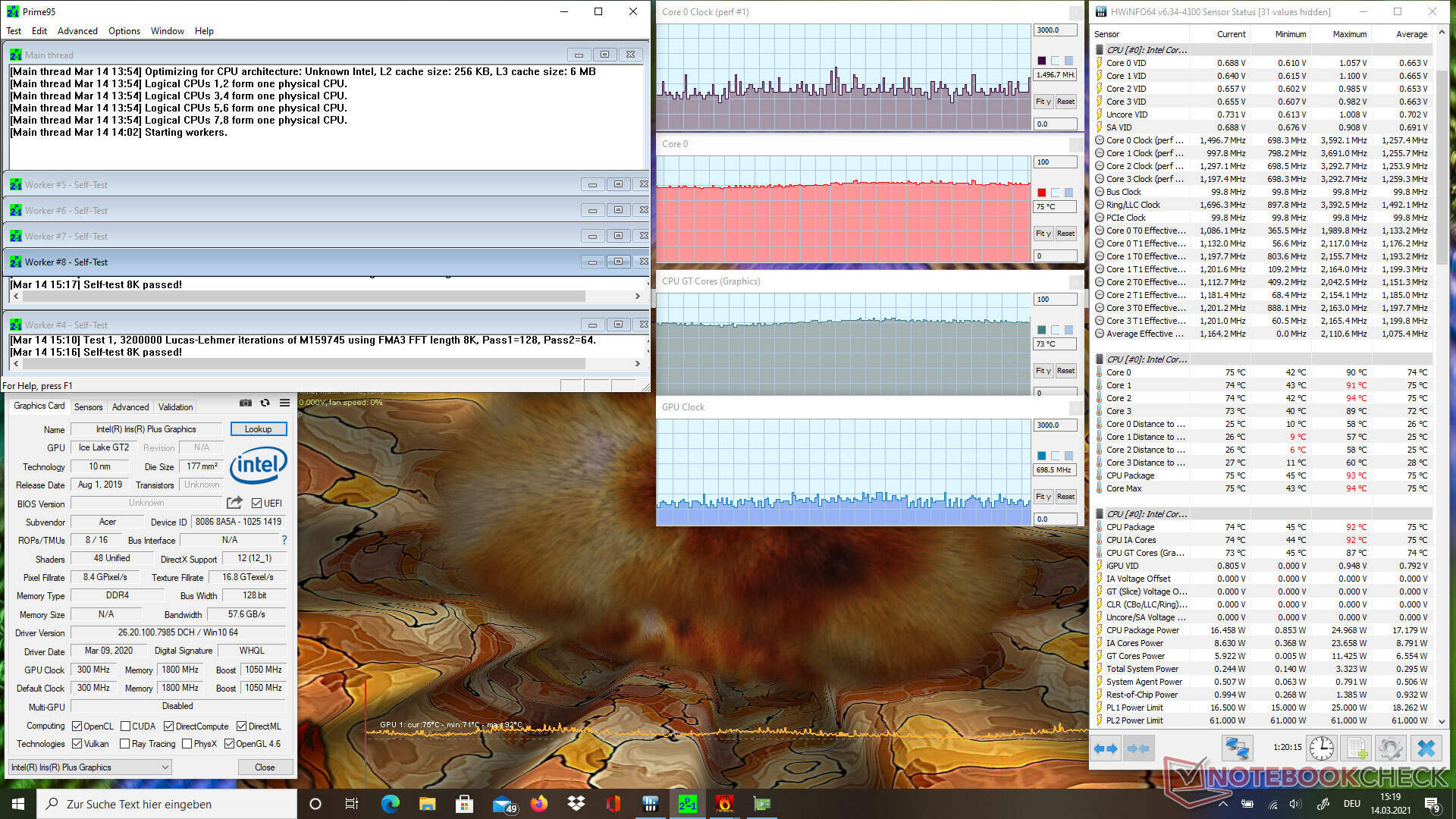This screenshot has width=1456, height=819.
Task: Click the BIOS export share icon
Action: (x=234, y=503)
